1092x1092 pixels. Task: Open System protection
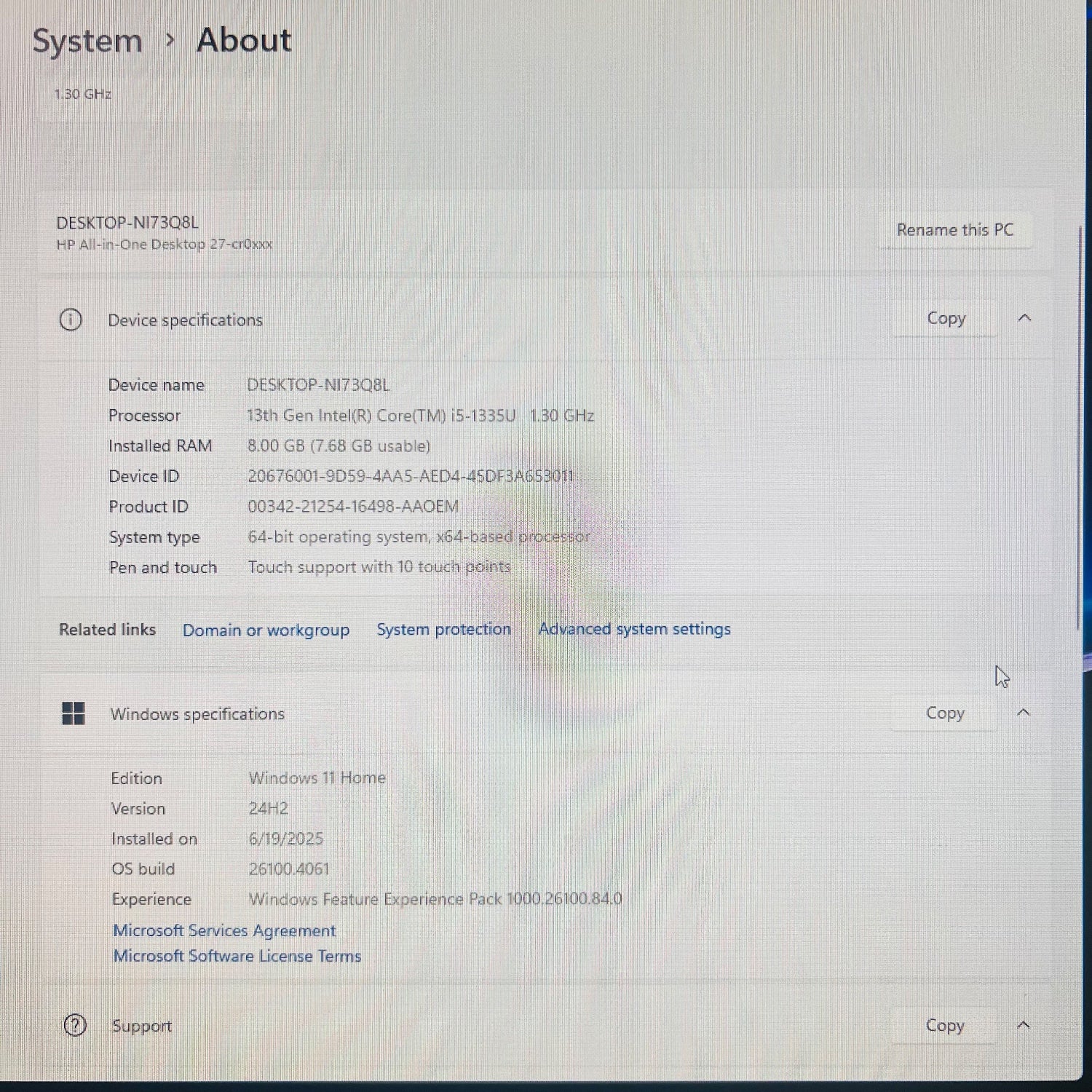(443, 629)
